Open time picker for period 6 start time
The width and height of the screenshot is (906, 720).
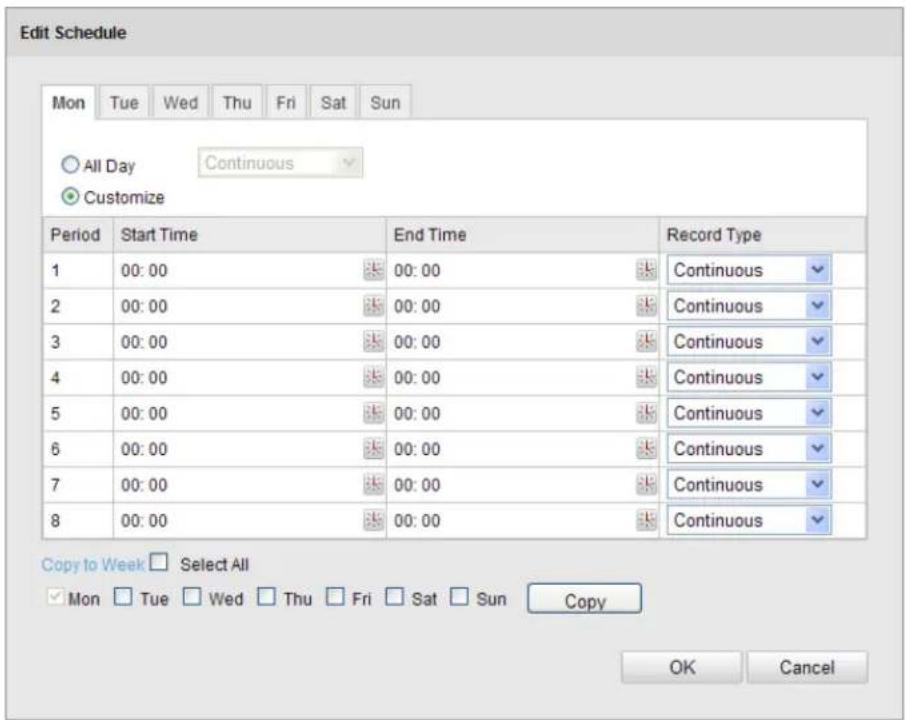tap(373, 449)
